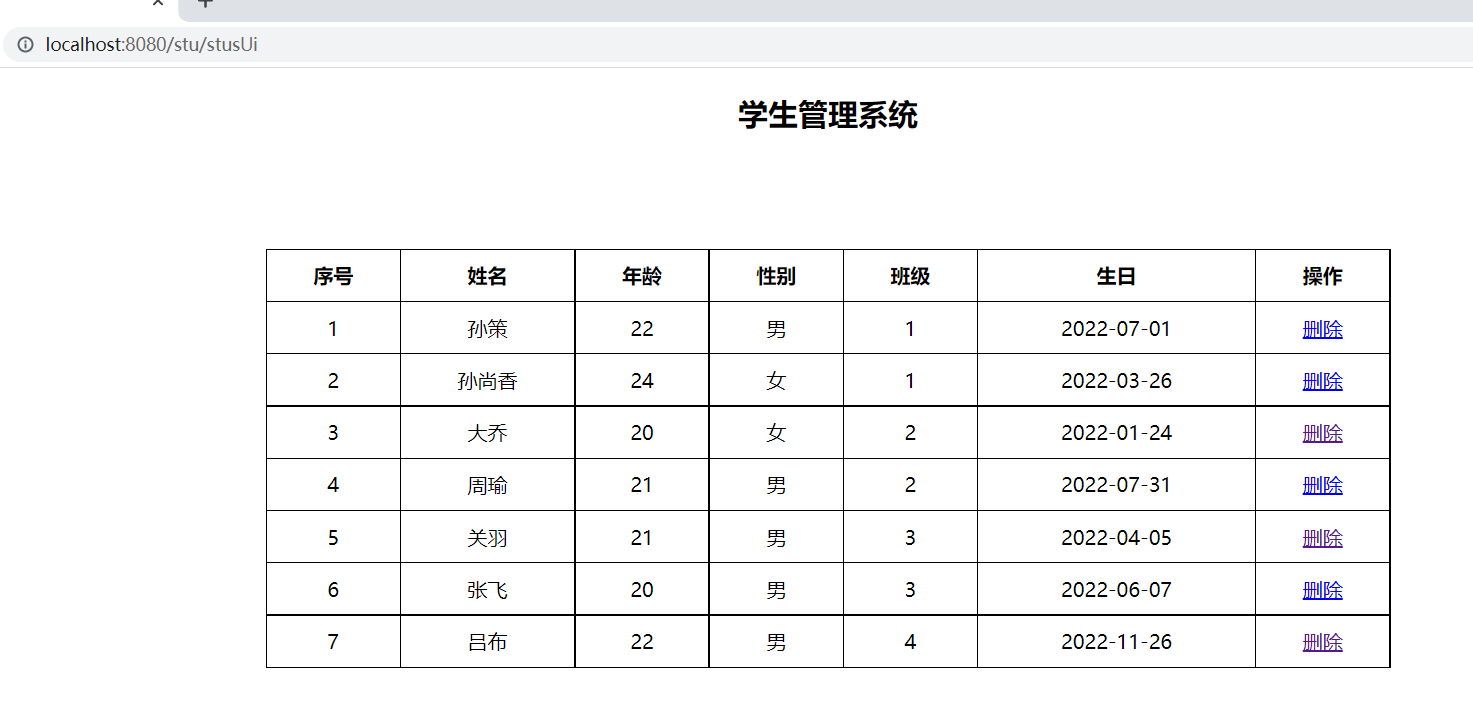Click the 生日 column header
The height and width of the screenshot is (725, 1473).
(1115, 275)
